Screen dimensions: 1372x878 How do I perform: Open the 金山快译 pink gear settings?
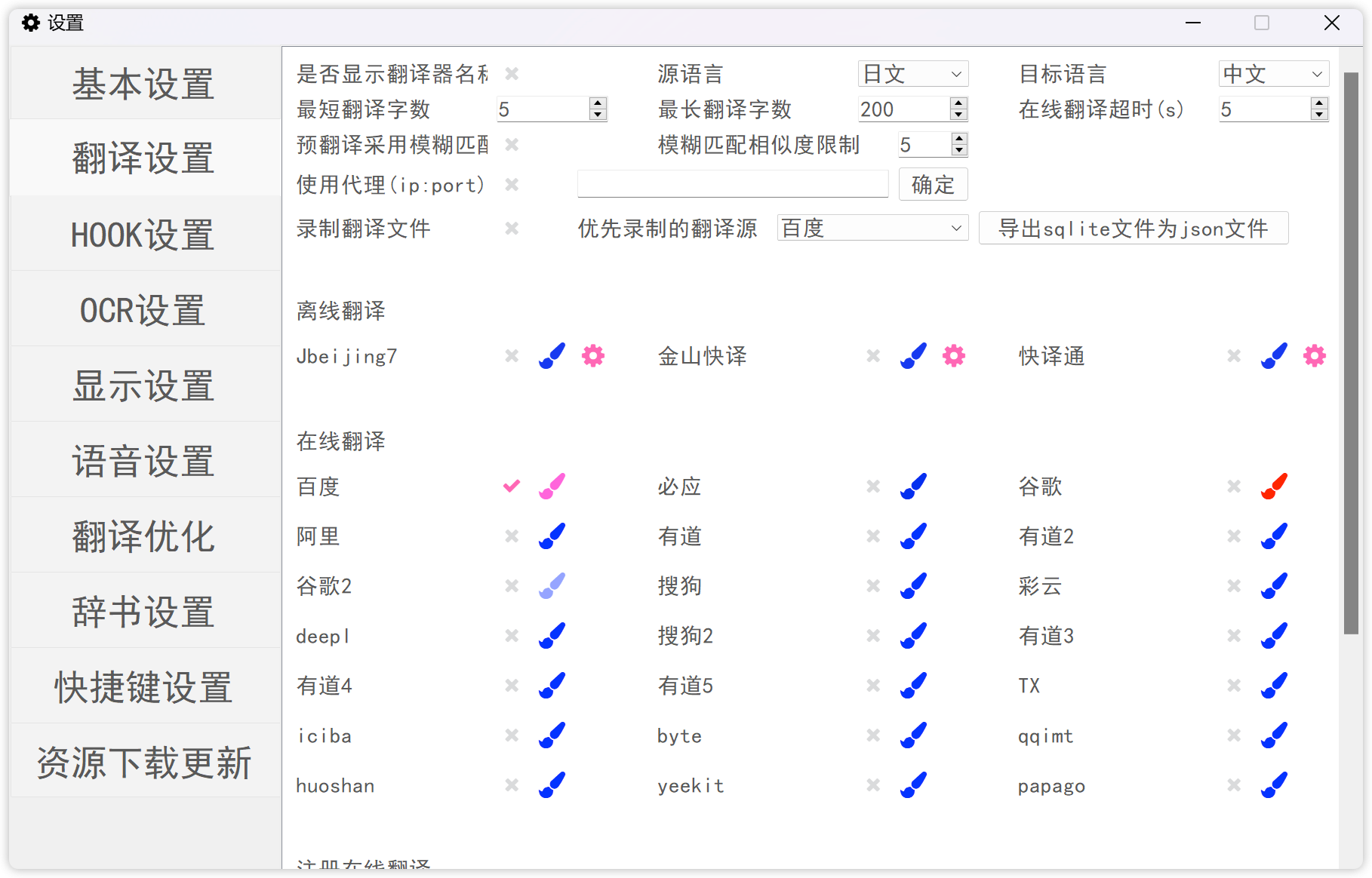(953, 355)
